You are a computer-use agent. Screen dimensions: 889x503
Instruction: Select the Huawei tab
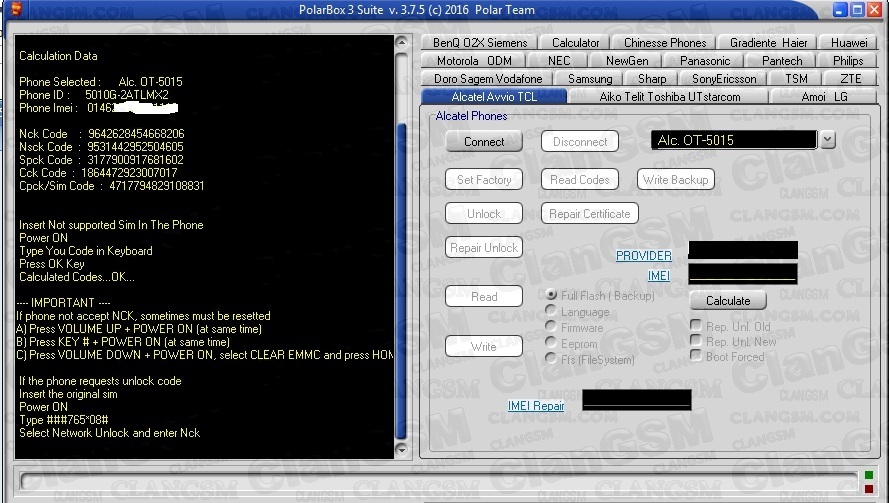(849, 43)
